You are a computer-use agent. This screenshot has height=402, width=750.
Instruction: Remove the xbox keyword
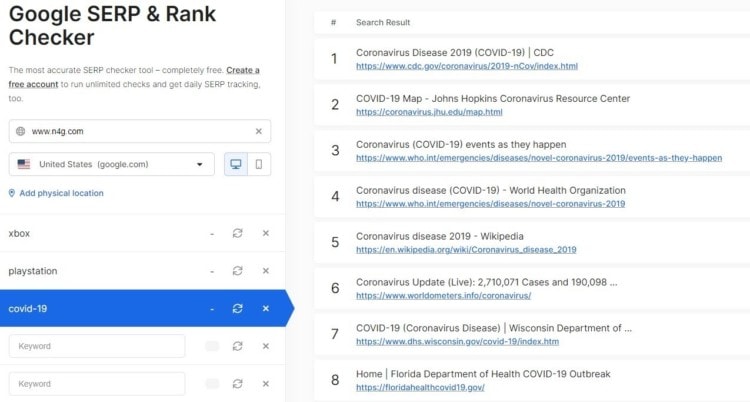click(266, 233)
